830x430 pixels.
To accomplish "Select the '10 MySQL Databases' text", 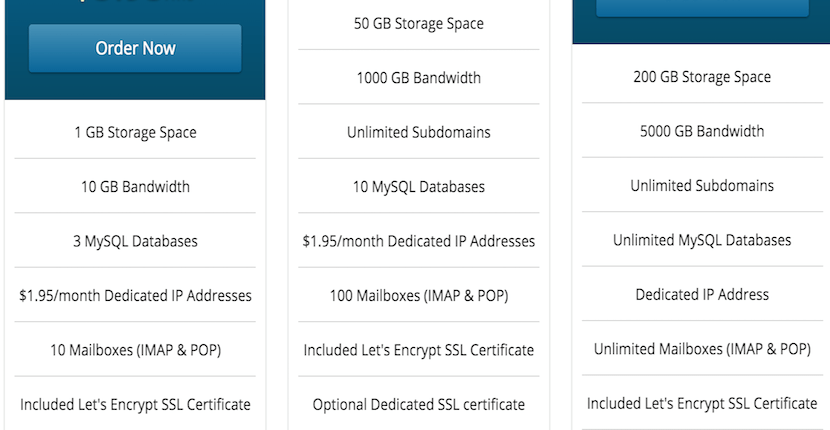I will (x=419, y=186).
